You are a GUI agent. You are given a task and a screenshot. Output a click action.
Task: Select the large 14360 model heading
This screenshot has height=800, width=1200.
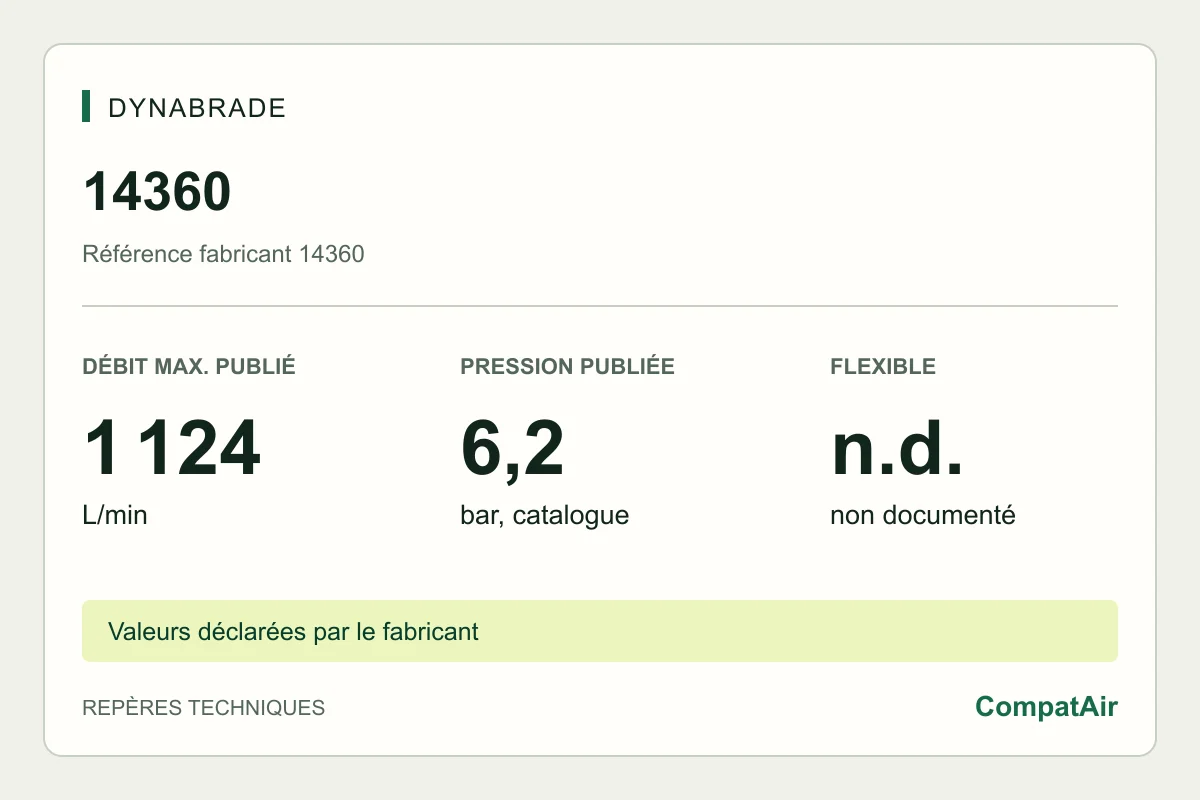tap(157, 192)
